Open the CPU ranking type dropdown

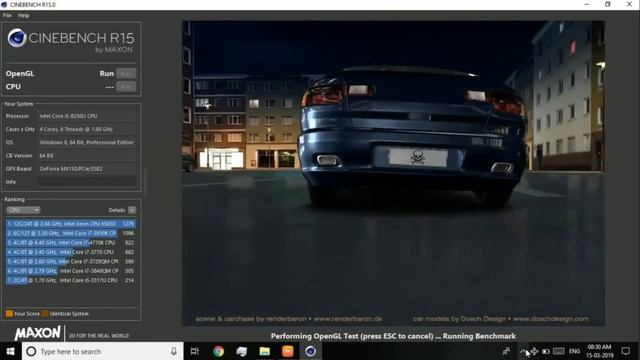pos(23,210)
